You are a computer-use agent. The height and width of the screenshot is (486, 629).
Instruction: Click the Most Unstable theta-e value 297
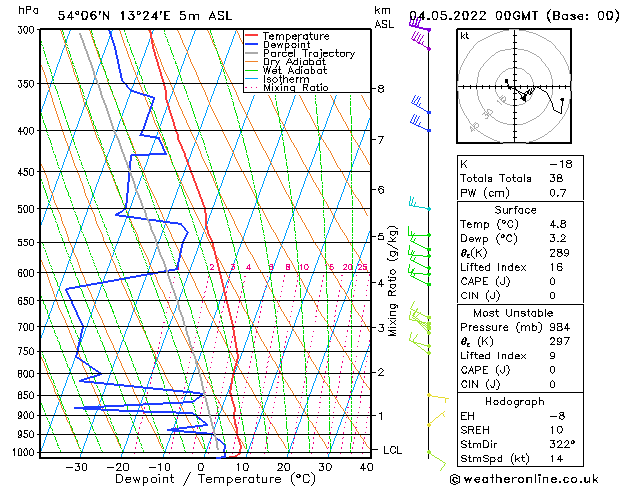(560, 341)
